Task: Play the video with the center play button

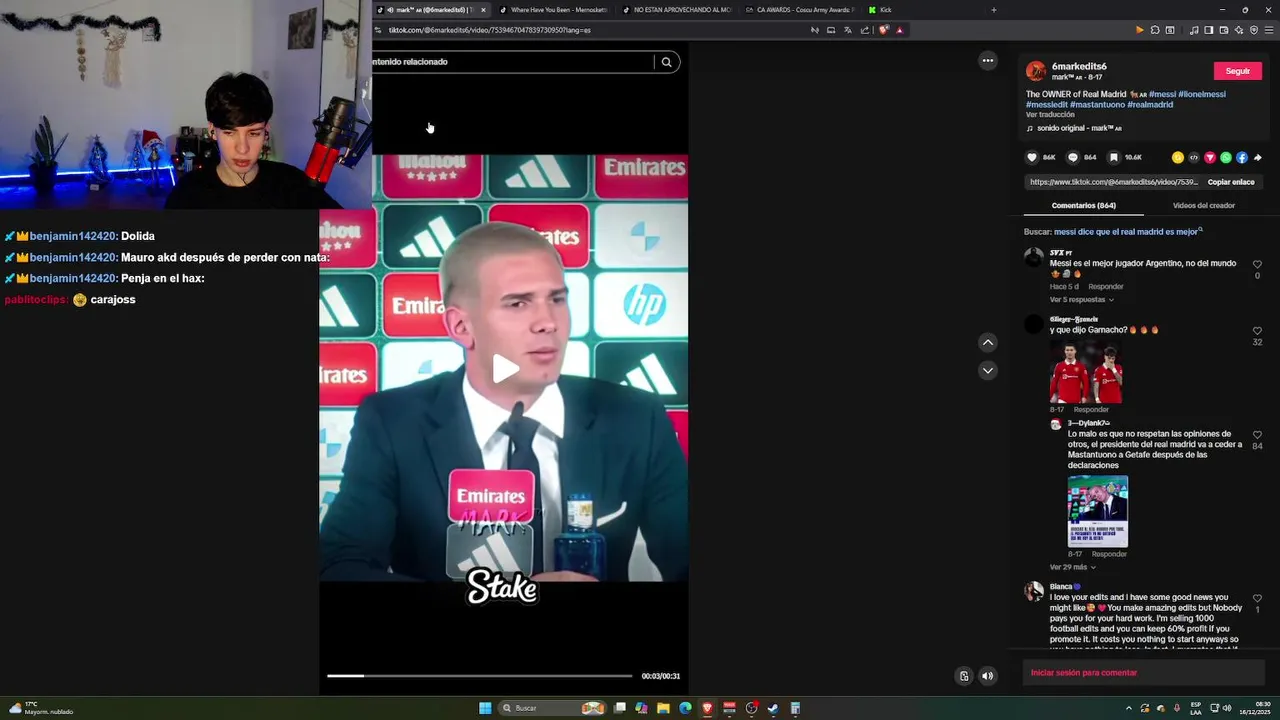Action: pos(505,368)
